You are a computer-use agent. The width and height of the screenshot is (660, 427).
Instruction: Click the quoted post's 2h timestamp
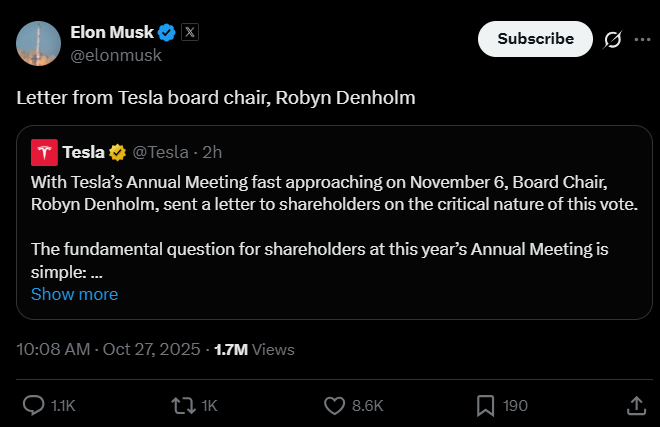coord(211,152)
